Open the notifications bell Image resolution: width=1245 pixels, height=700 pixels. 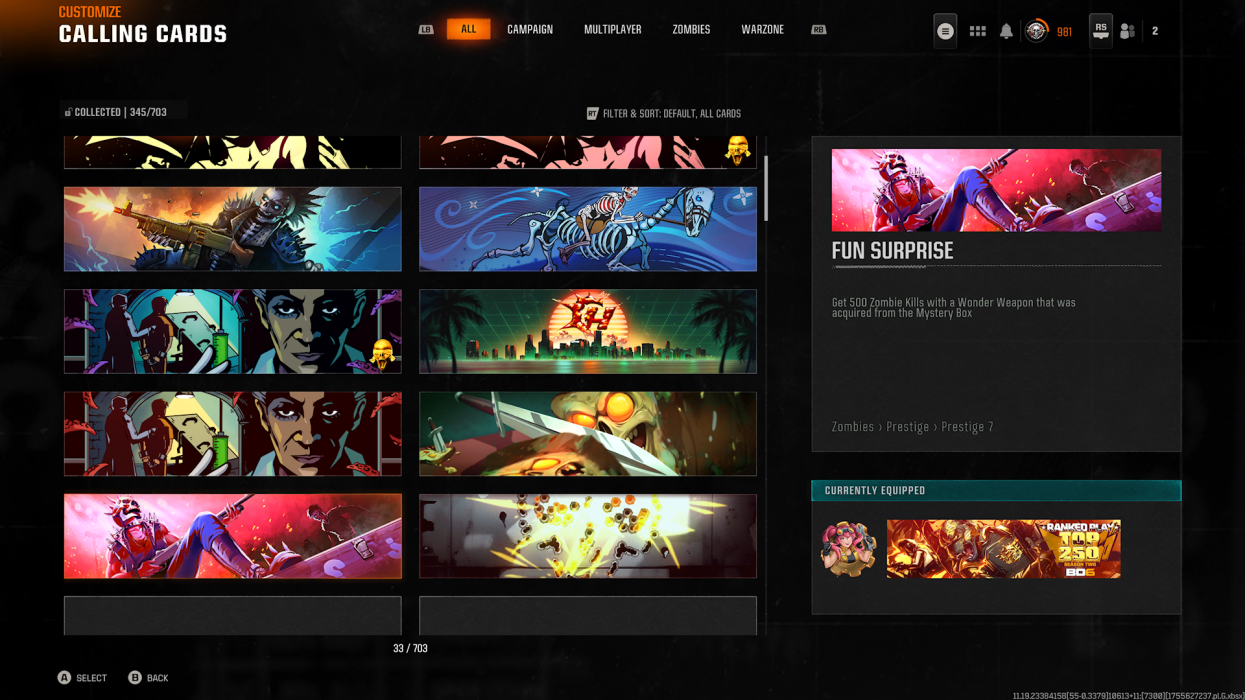coord(1006,31)
